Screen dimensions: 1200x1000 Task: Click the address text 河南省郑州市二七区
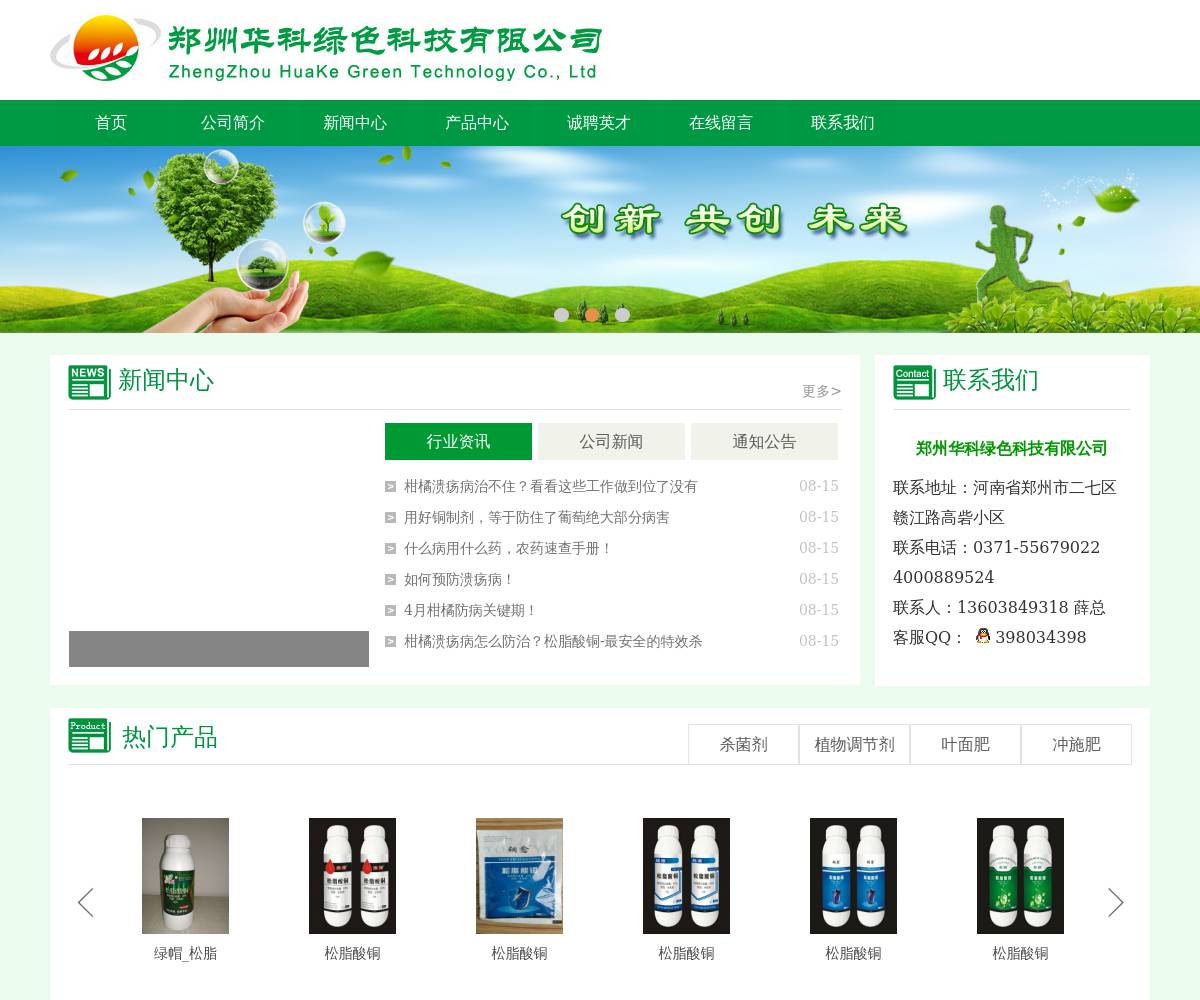[1045, 488]
